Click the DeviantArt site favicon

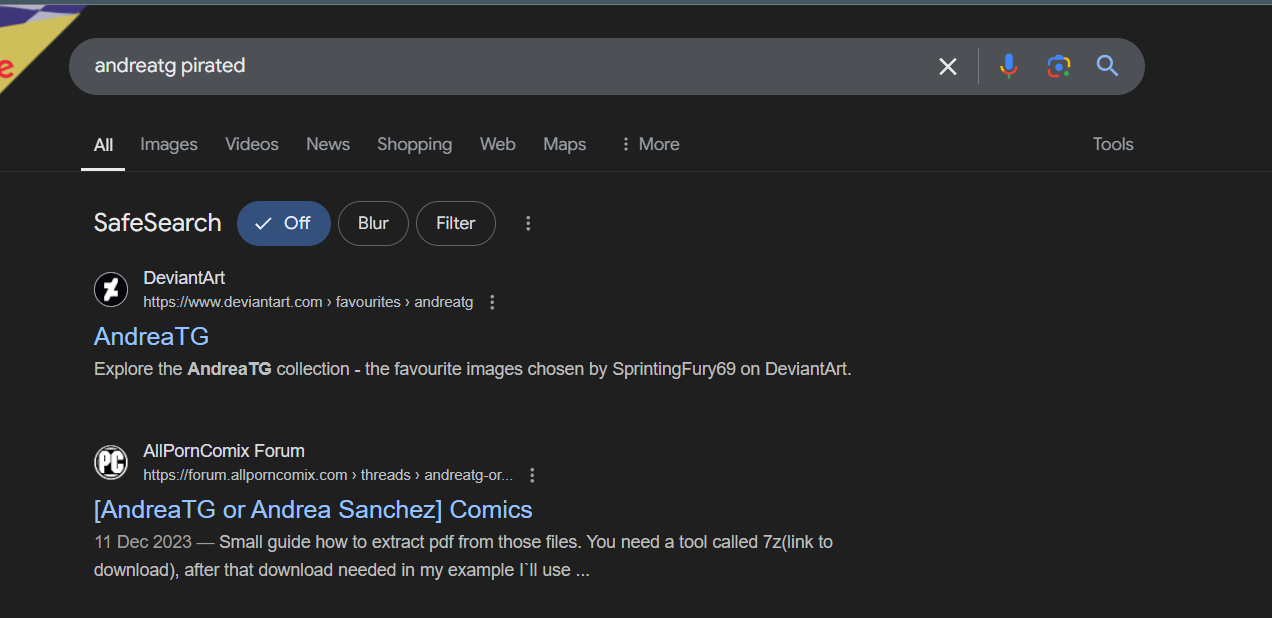click(x=111, y=290)
